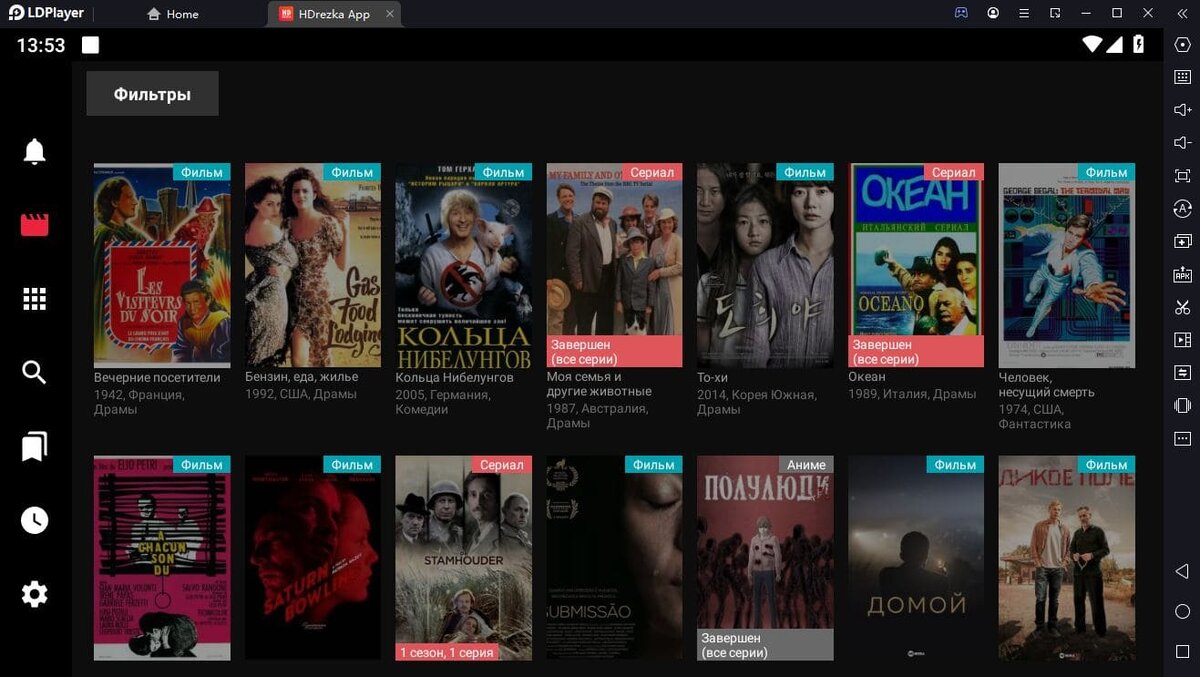Image resolution: width=1200 pixels, height=677 pixels.
Task: Click the window resize arrows icon in title bar
Action: pos(1056,13)
